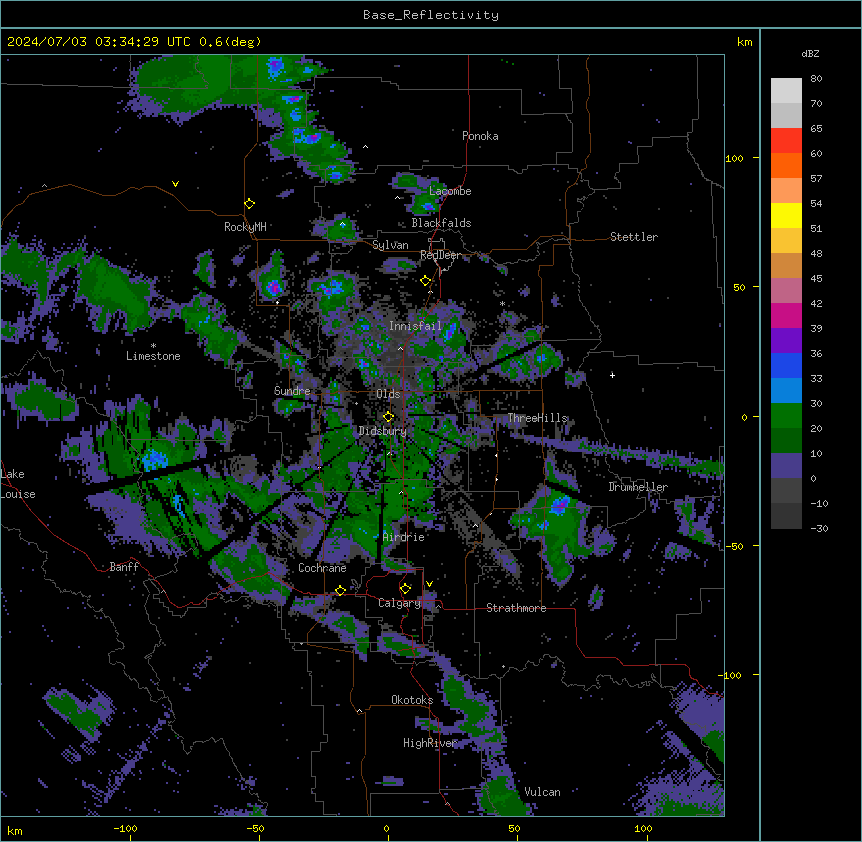Click the RedDeer city label
The width and height of the screenshot is (862, 842).
(441, 255)
